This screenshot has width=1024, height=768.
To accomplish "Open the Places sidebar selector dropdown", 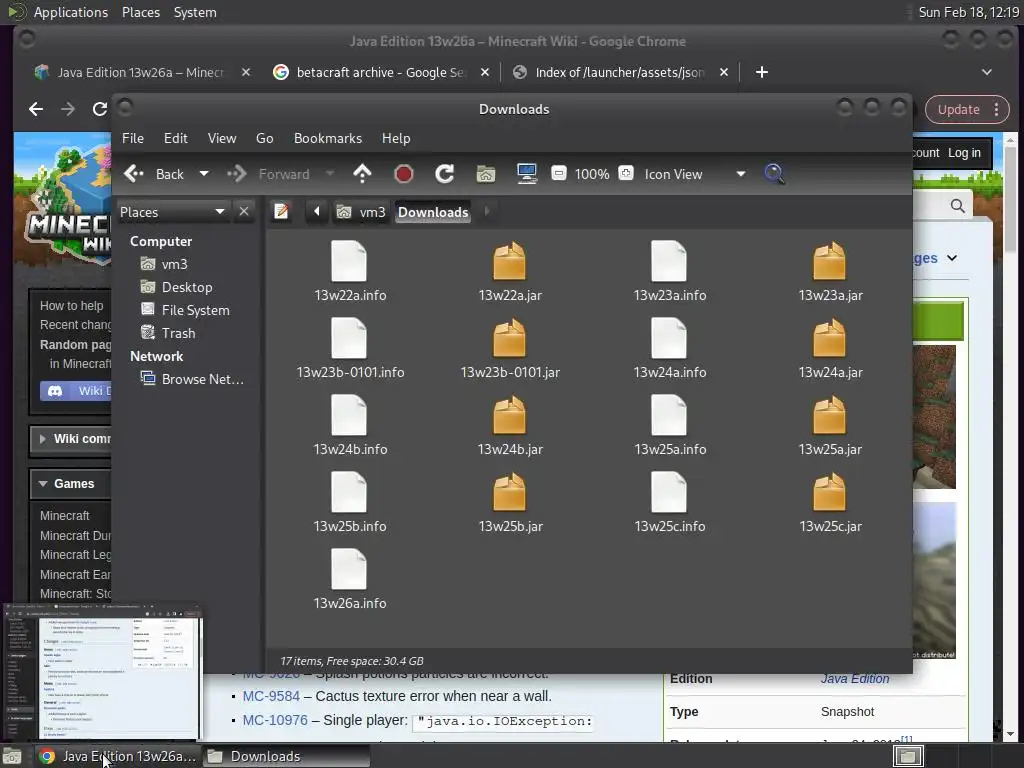I will click(172, 212).
